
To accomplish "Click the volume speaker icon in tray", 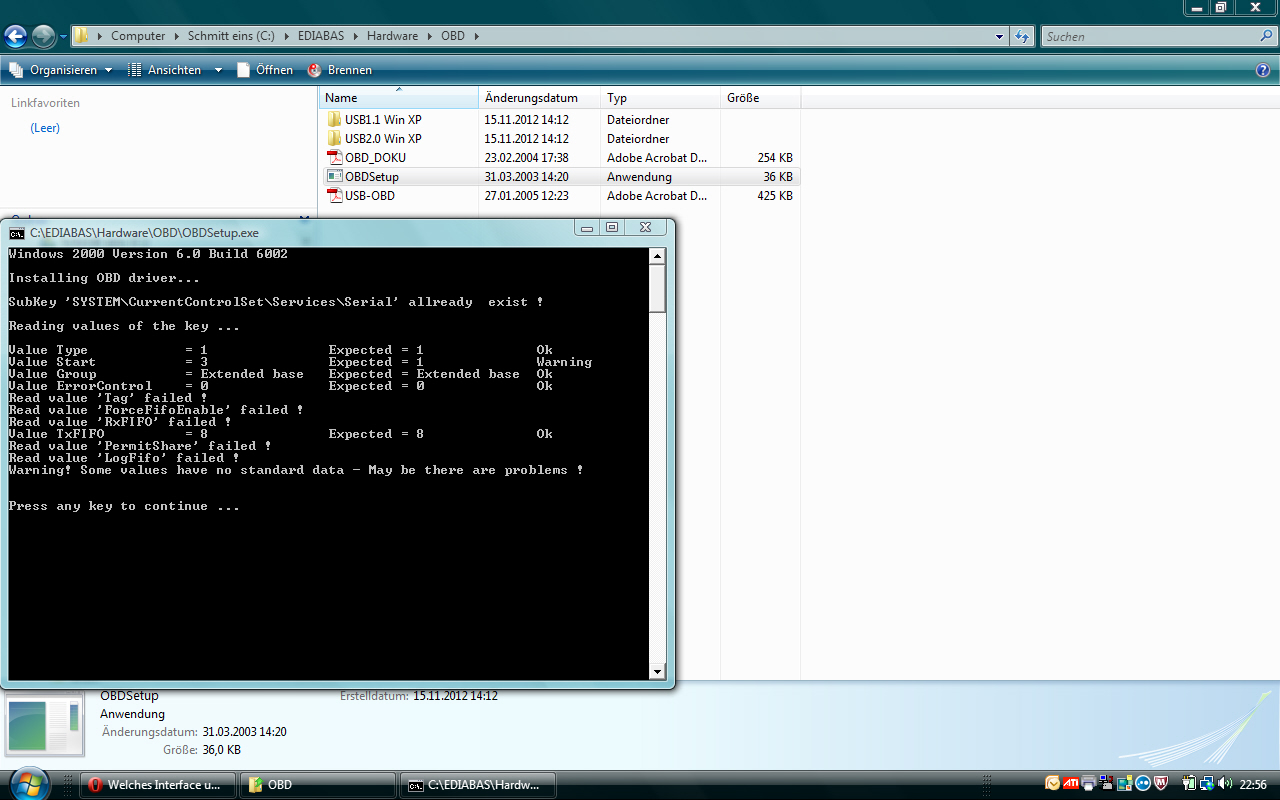I will click(1227, 784).
